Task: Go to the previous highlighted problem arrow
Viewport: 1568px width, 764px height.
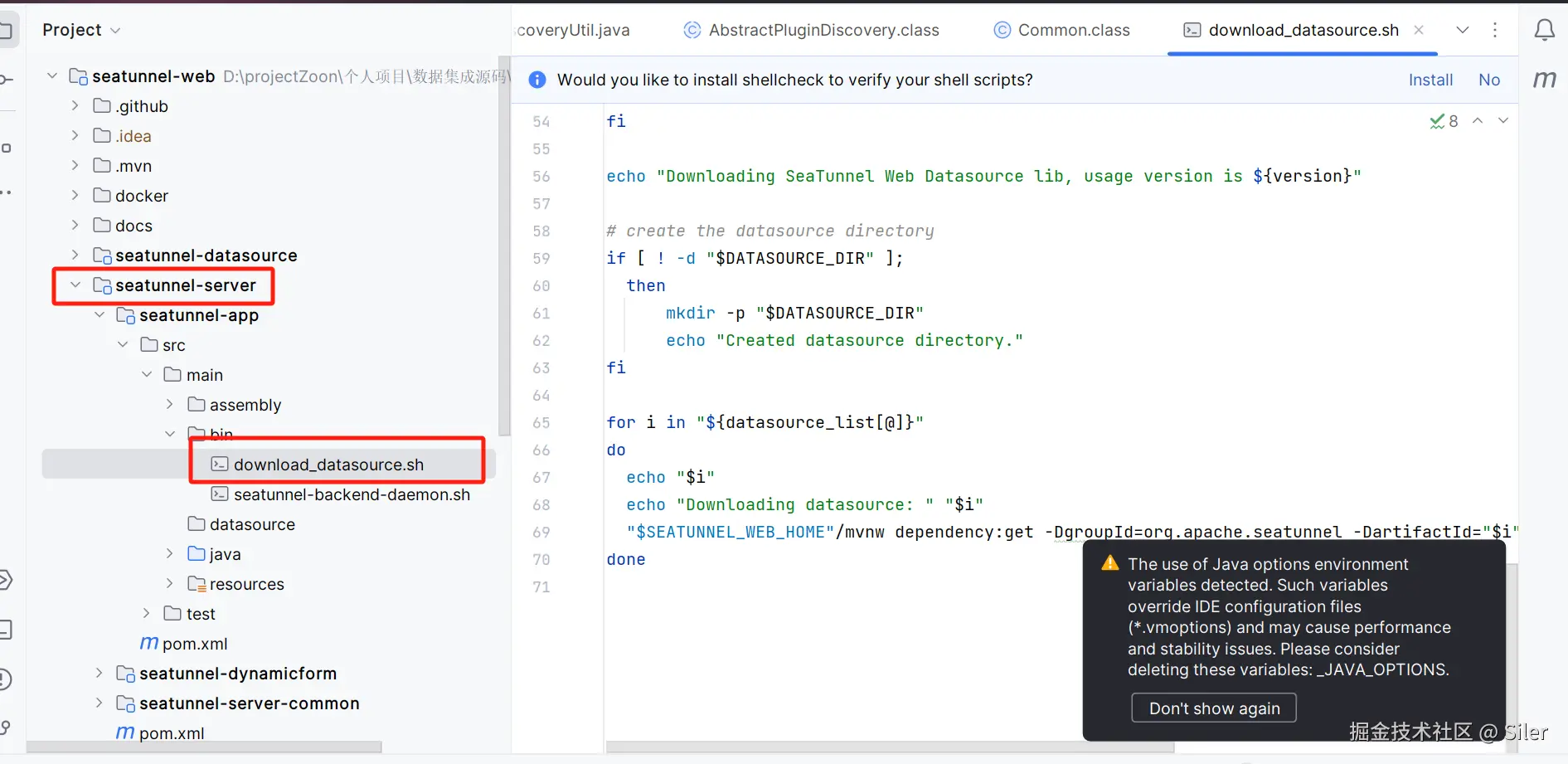Action: (1478, 121)
